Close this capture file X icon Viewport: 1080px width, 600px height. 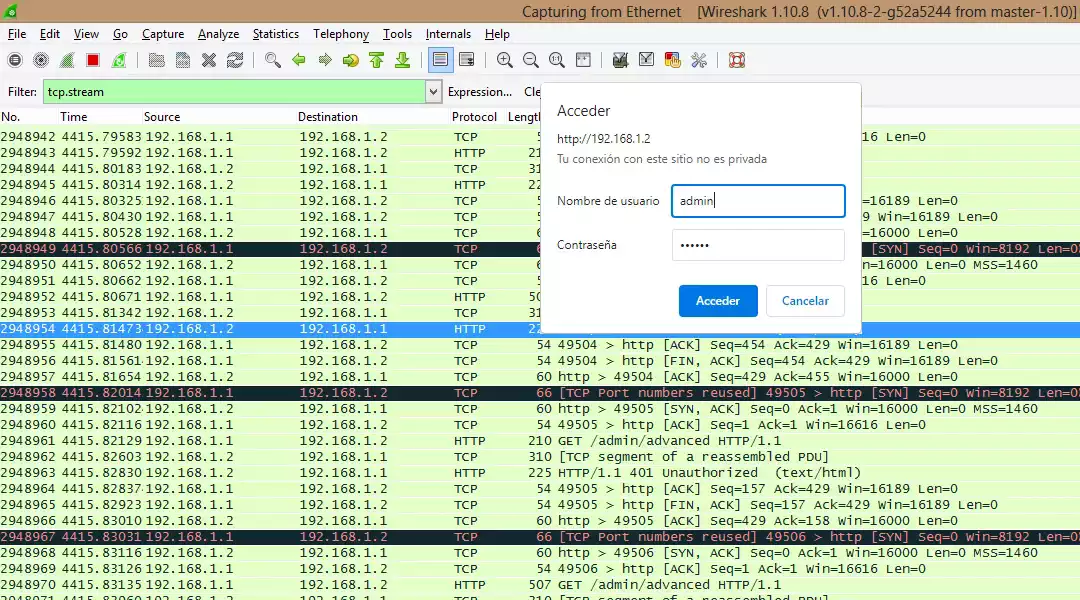click(209, 61)
